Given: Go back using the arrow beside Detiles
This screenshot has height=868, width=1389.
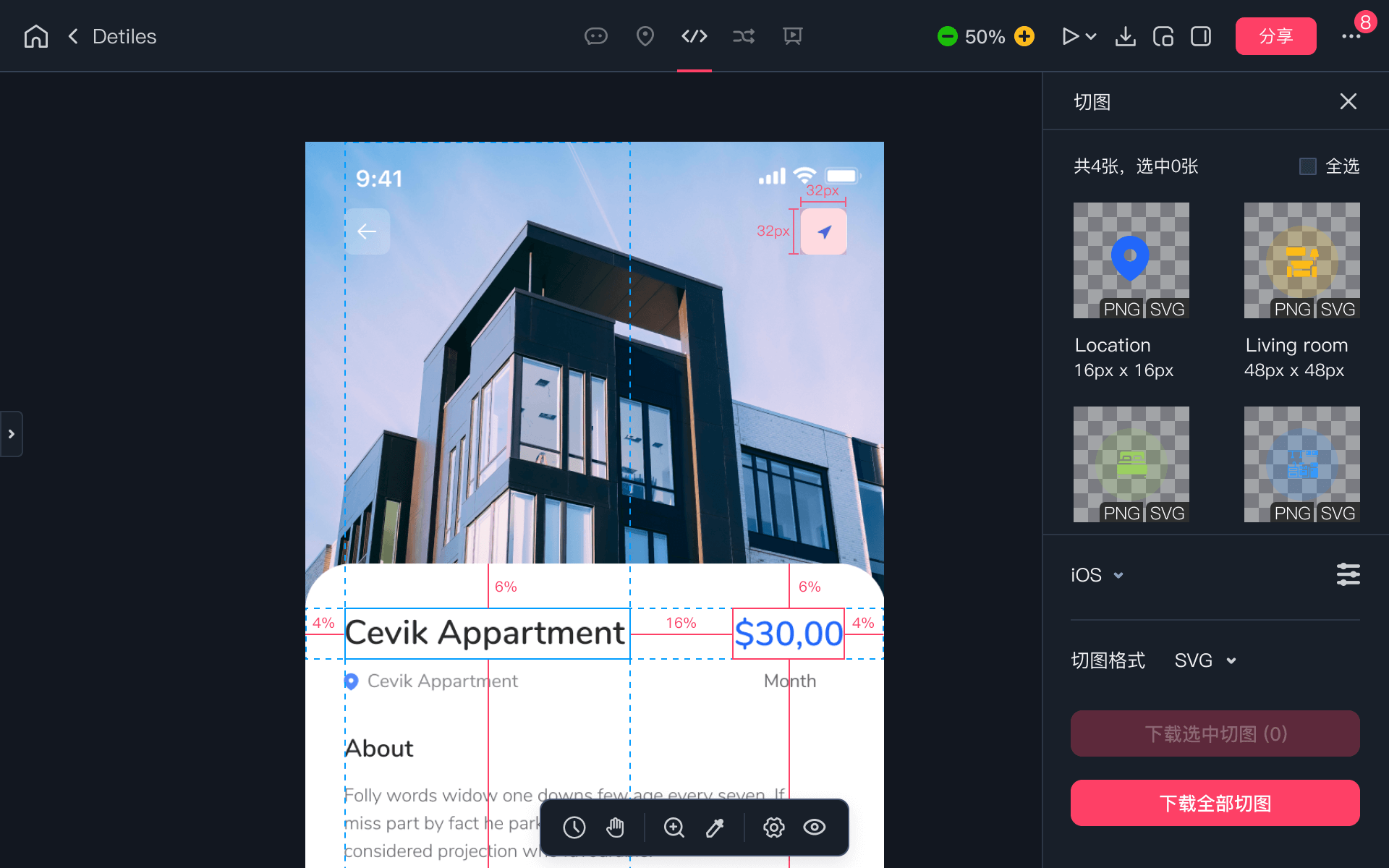Looking at the screenshot, I should pyautogui.click(x=73, y=36).
